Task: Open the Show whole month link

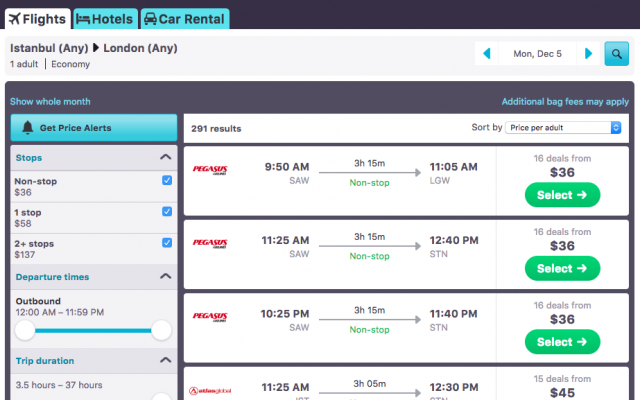Action: tap(50, 101)
